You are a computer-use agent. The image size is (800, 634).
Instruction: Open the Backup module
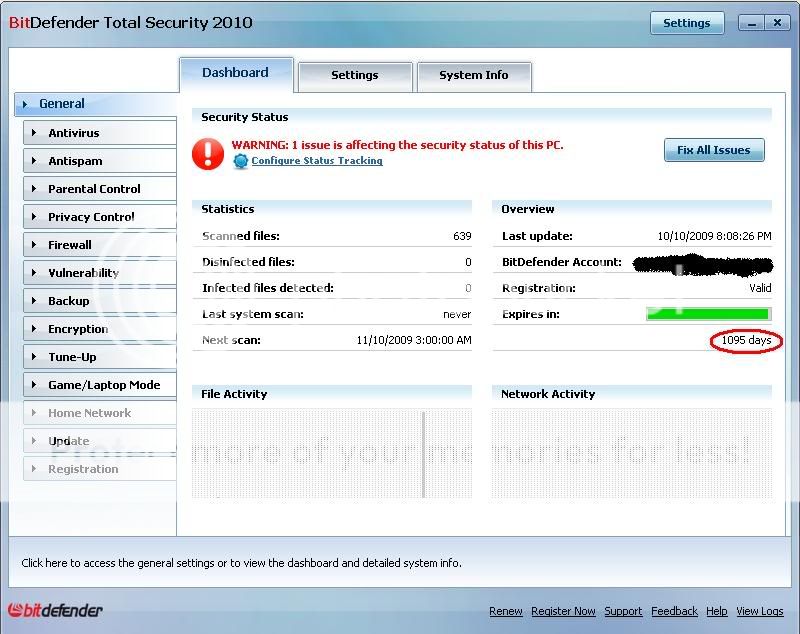point(100,301)
